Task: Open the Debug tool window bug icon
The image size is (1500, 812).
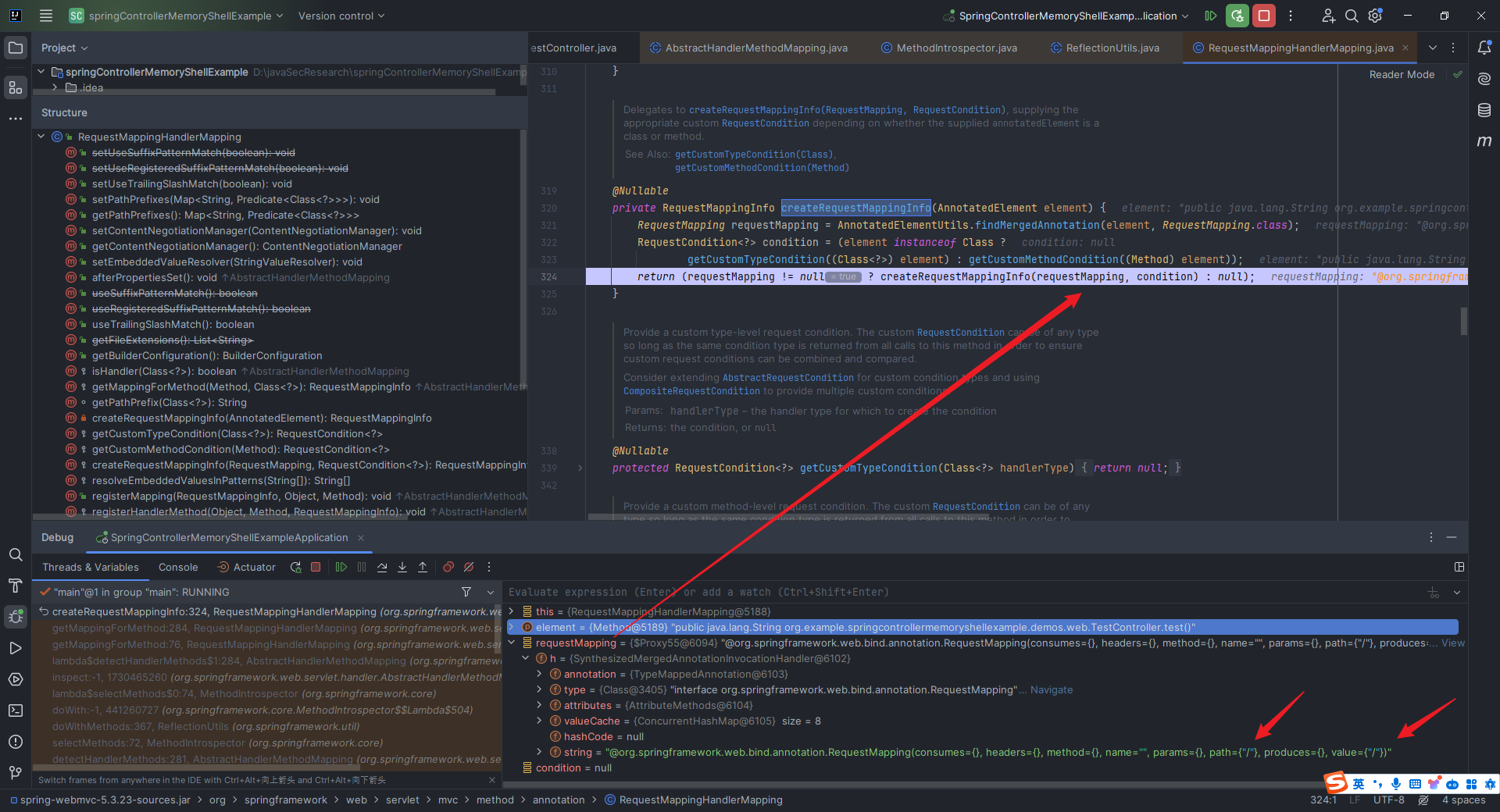Action: point(16,617)
